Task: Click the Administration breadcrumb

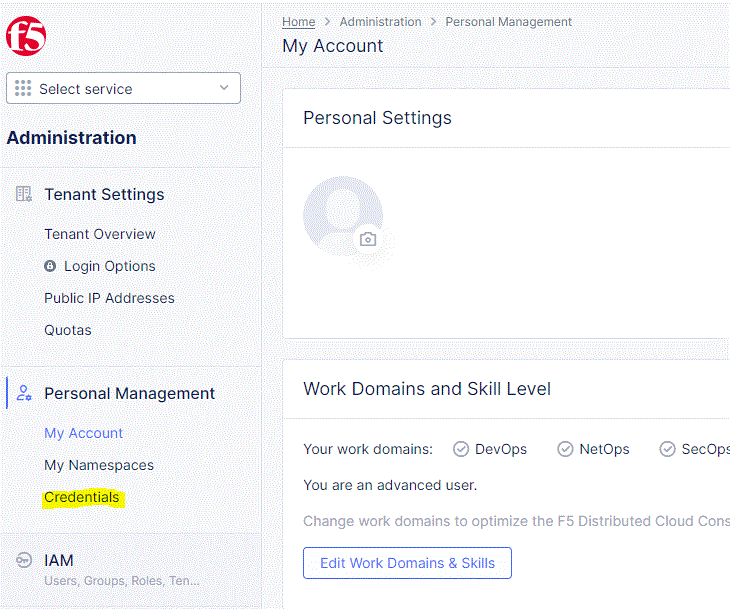Action: coord(380,22)
